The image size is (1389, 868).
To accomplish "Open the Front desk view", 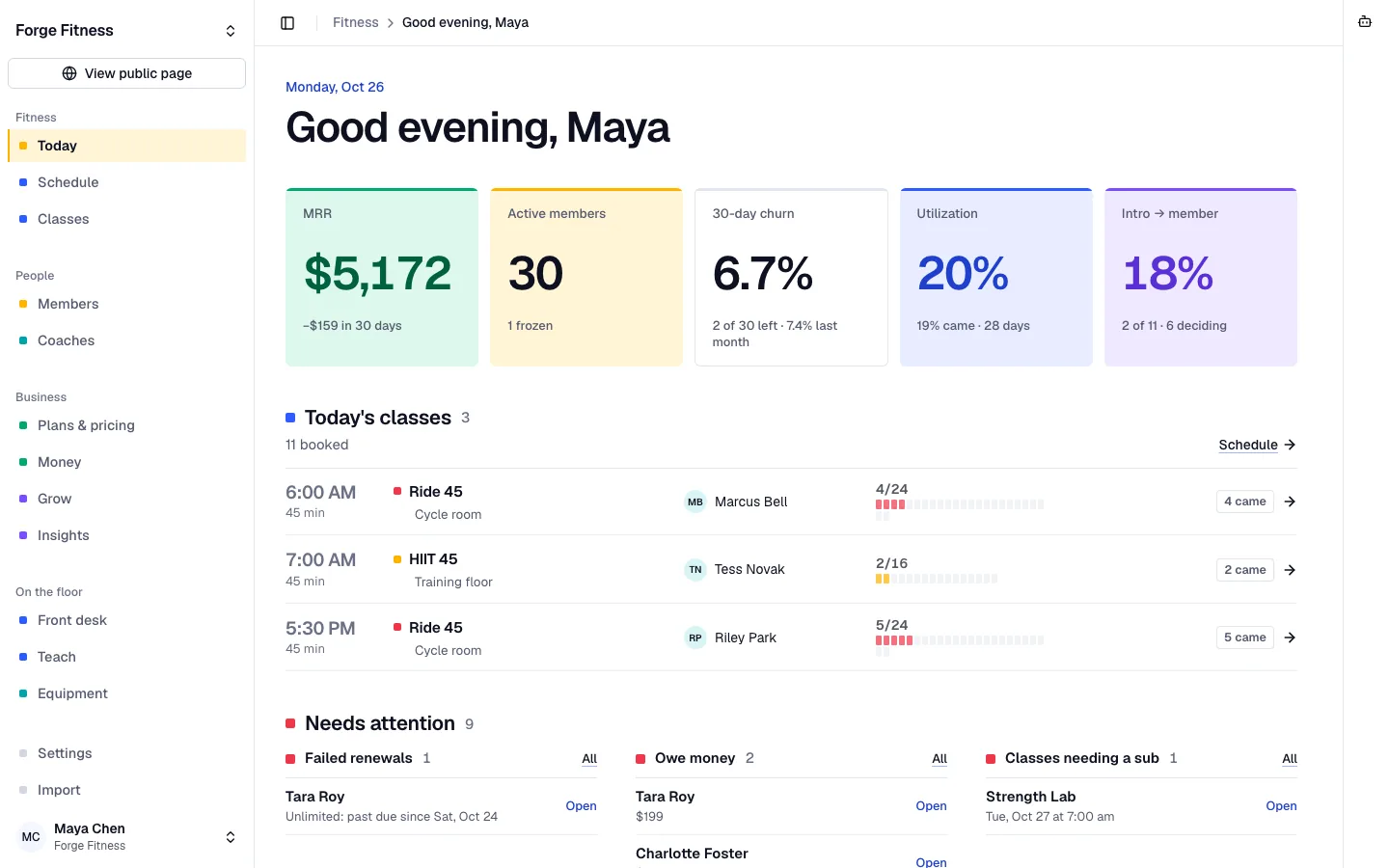I will pyautogui.click(x=126, y=620).
